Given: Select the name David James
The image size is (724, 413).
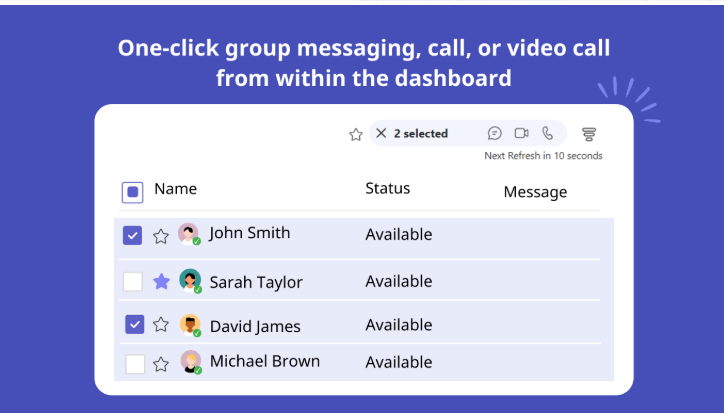Looking at the screenshot, I should pos(255,327).
